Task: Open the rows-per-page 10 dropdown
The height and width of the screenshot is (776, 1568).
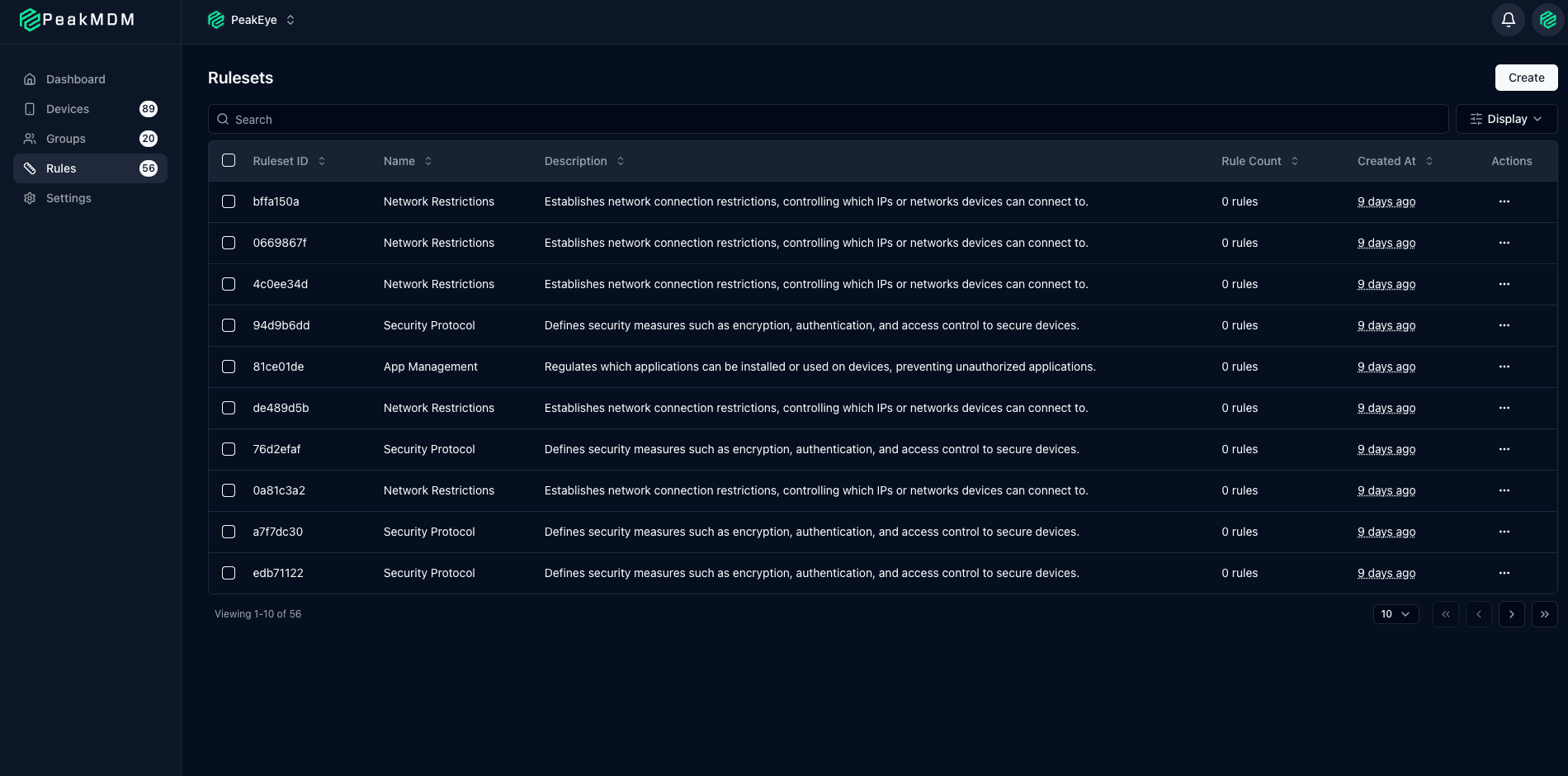Action: coord(1396,614)
